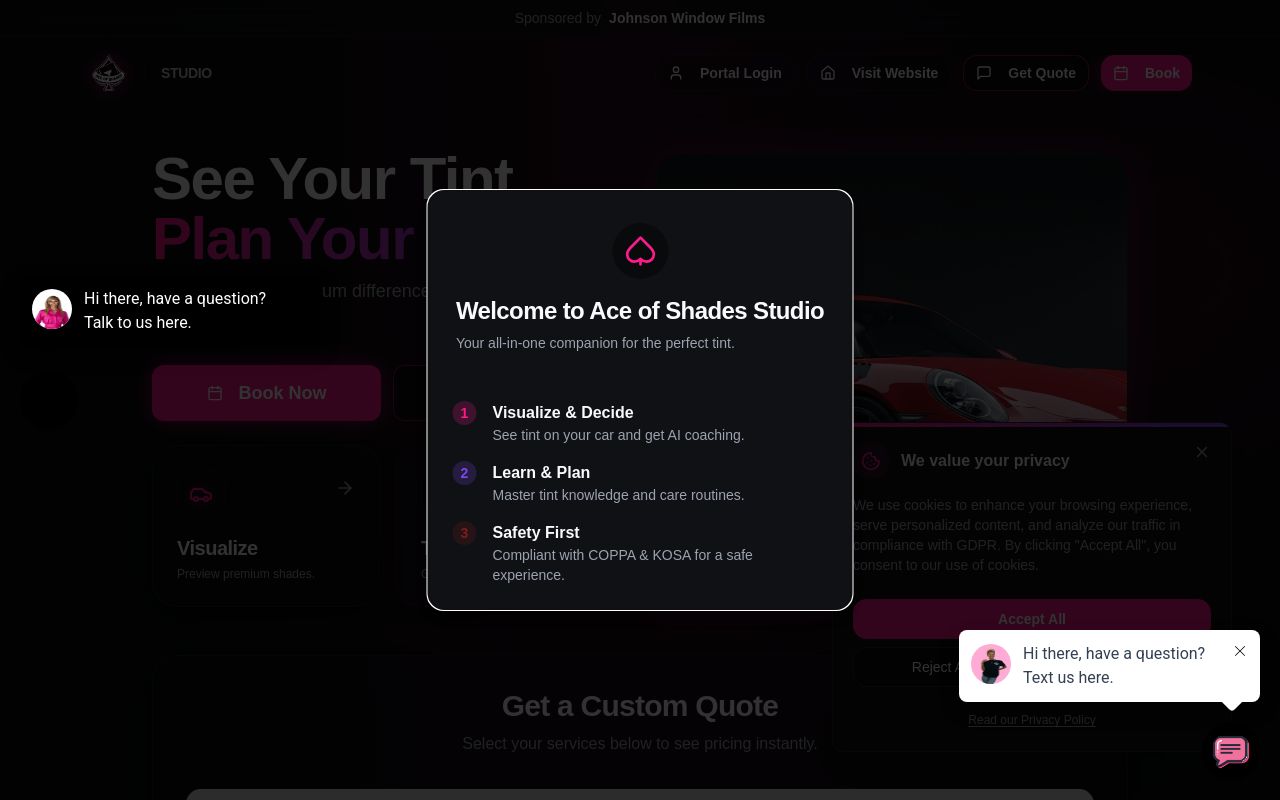Click the Portal Login user icon
The height and width of the screenshot is (800, 1280).
coord(676,73)
